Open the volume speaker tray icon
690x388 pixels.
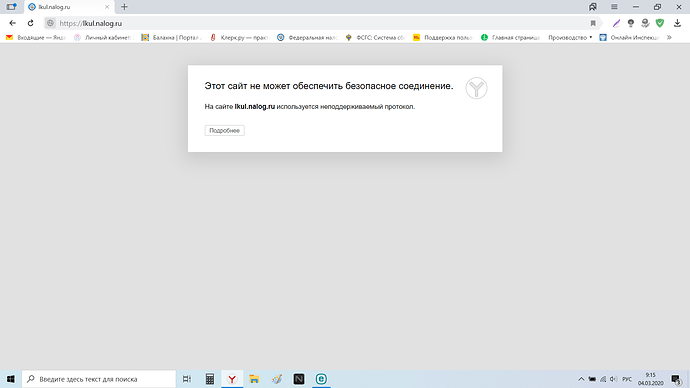pos(613,379)
